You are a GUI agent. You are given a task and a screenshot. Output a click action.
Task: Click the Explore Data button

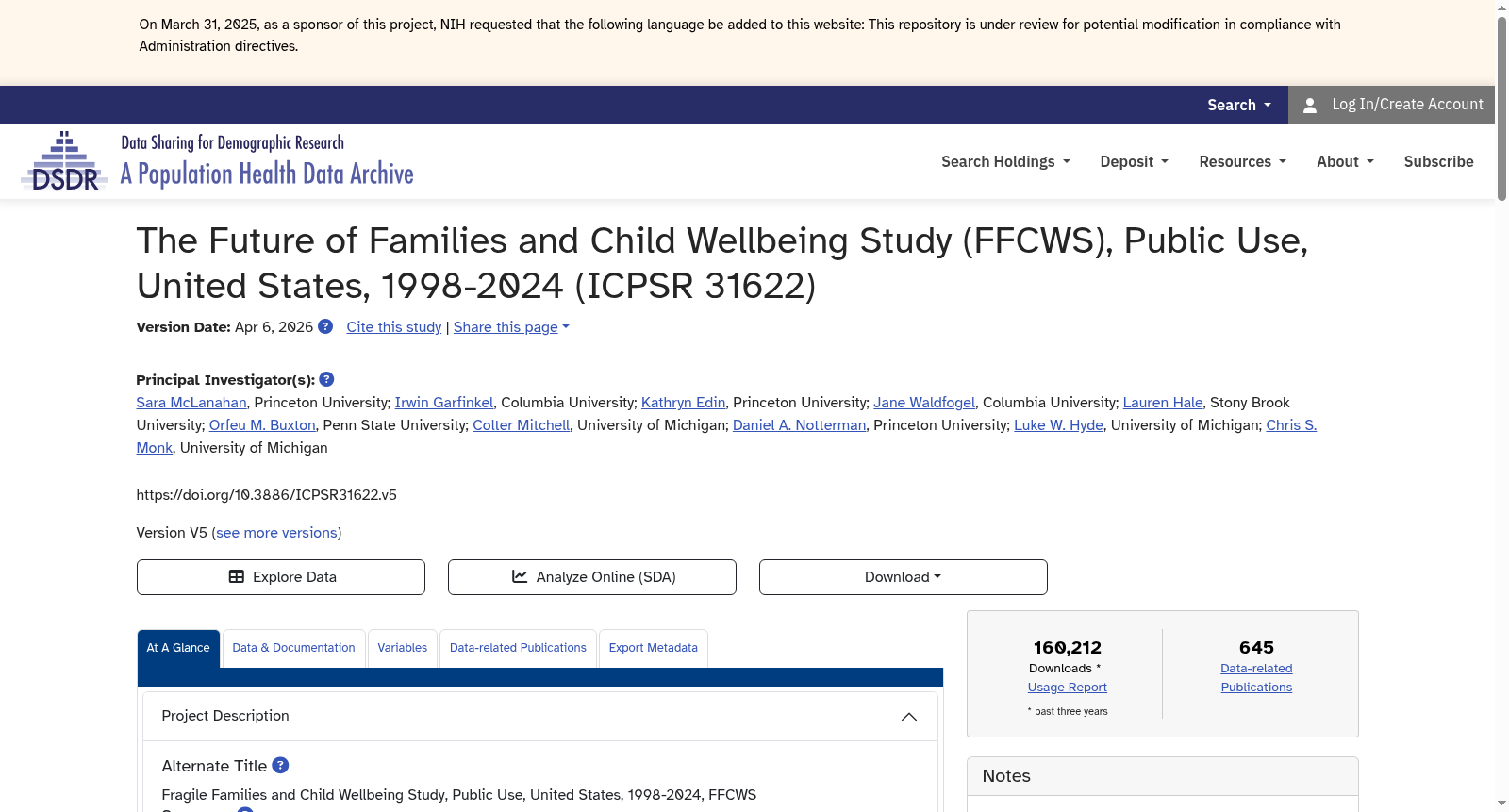(281, 577)
